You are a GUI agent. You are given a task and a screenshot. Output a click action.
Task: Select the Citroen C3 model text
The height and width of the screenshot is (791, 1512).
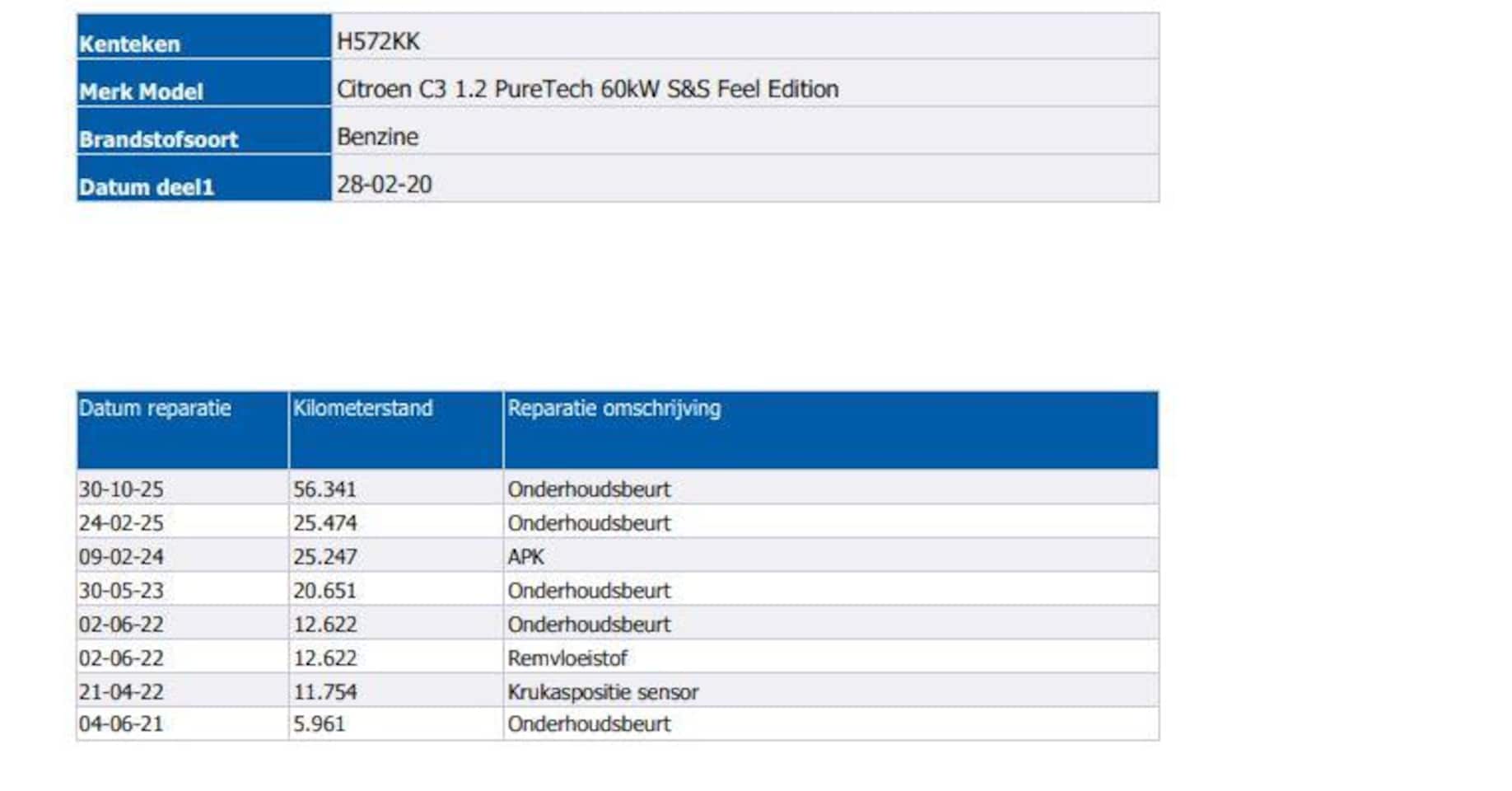pyautogui.click(x=587, y=89)
